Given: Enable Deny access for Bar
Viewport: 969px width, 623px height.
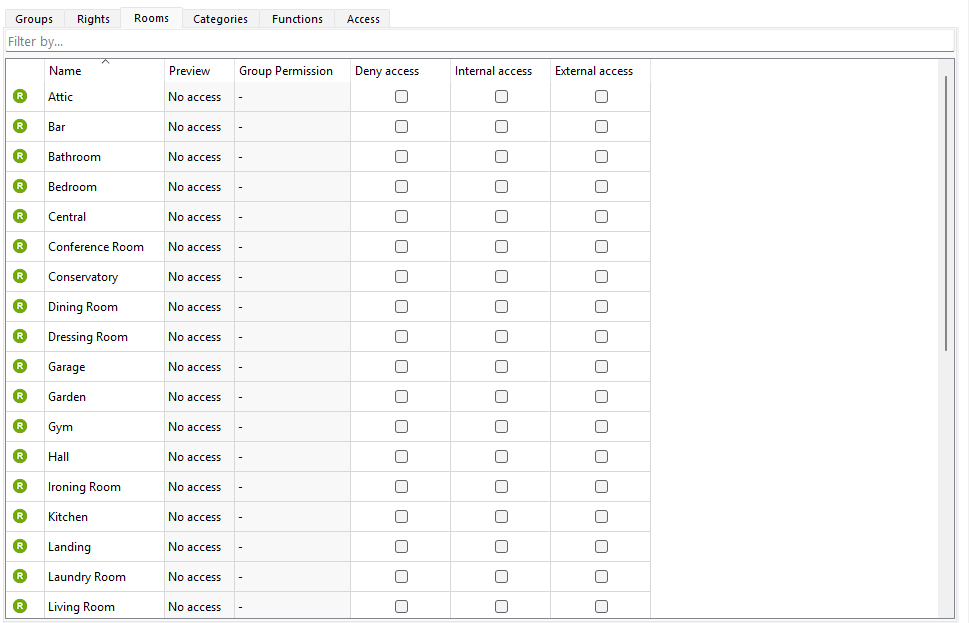Looking at the screenshot, I should click(401, 127).
